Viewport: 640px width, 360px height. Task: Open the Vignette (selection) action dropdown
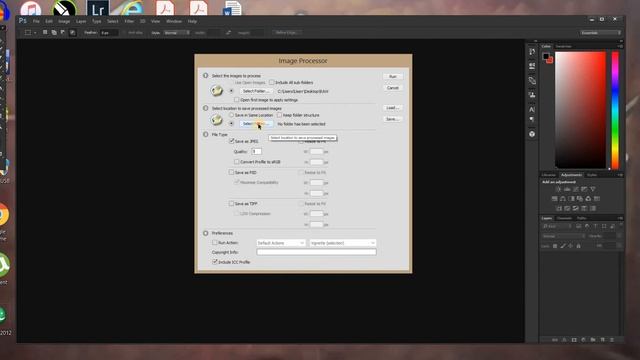[x=342, y=243]
